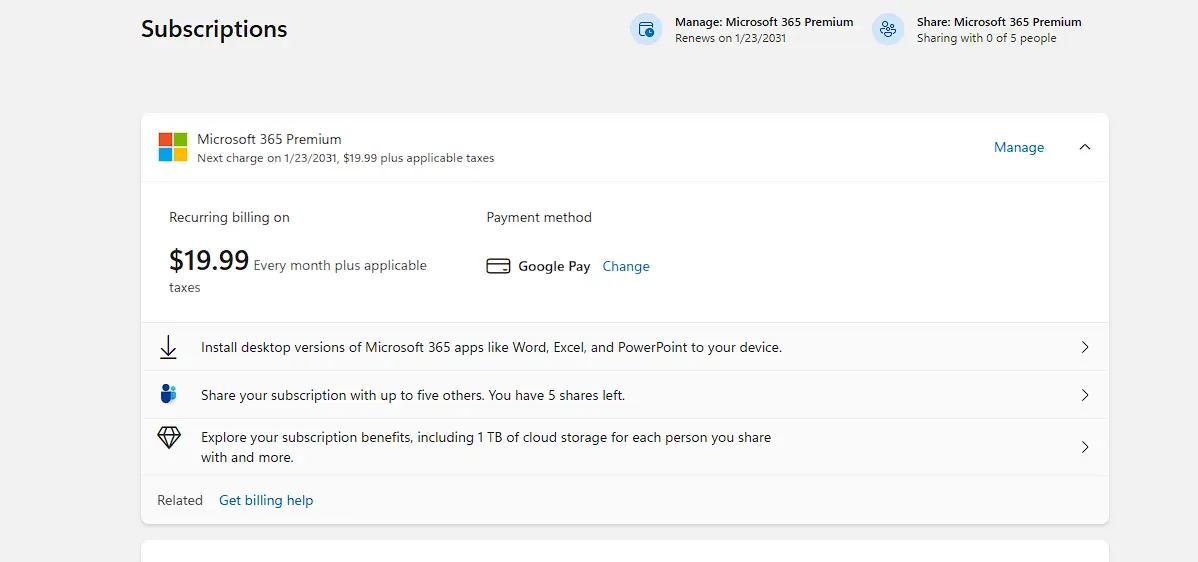
Task: Open the Get billing help link
Action: coord(266,500)
